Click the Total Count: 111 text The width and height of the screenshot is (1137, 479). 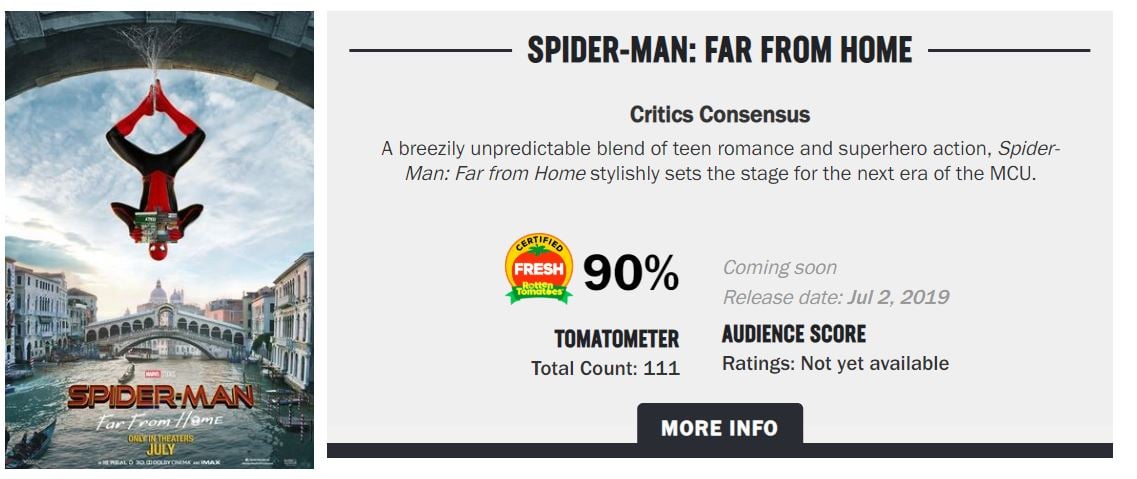click(605, 368)
